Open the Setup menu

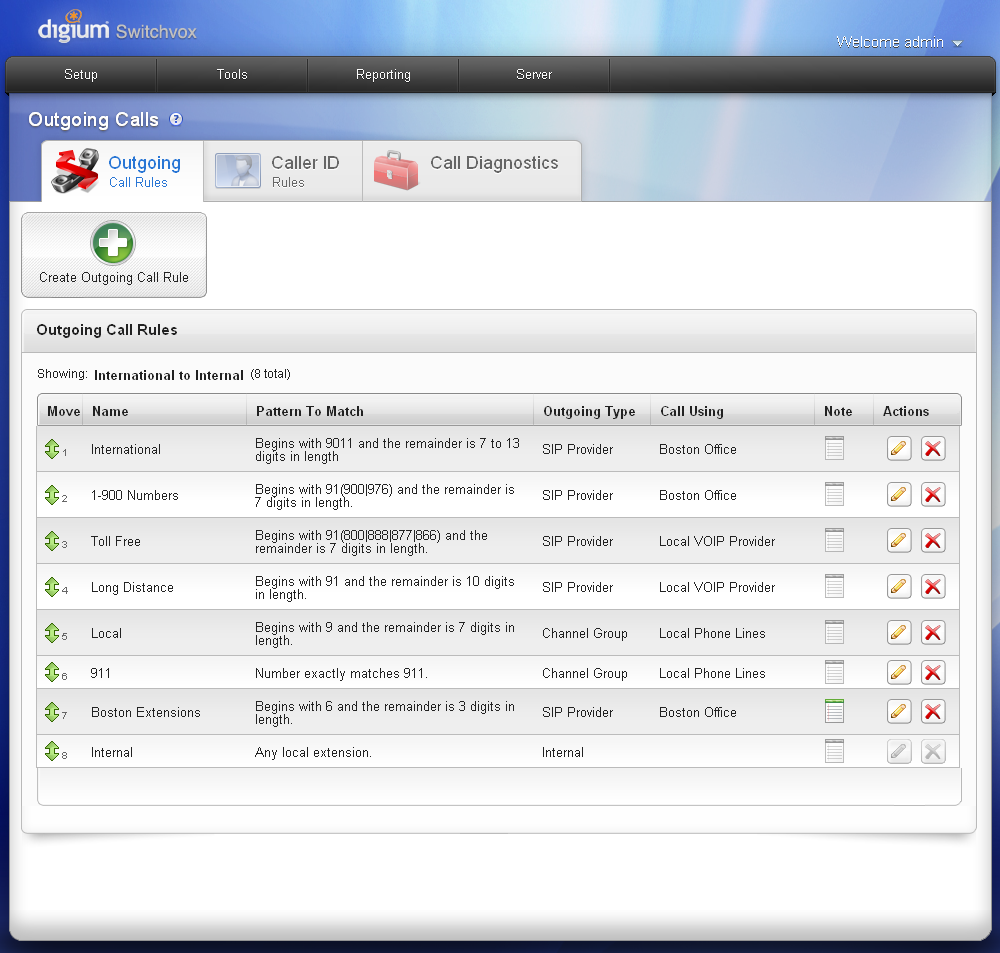81,75
